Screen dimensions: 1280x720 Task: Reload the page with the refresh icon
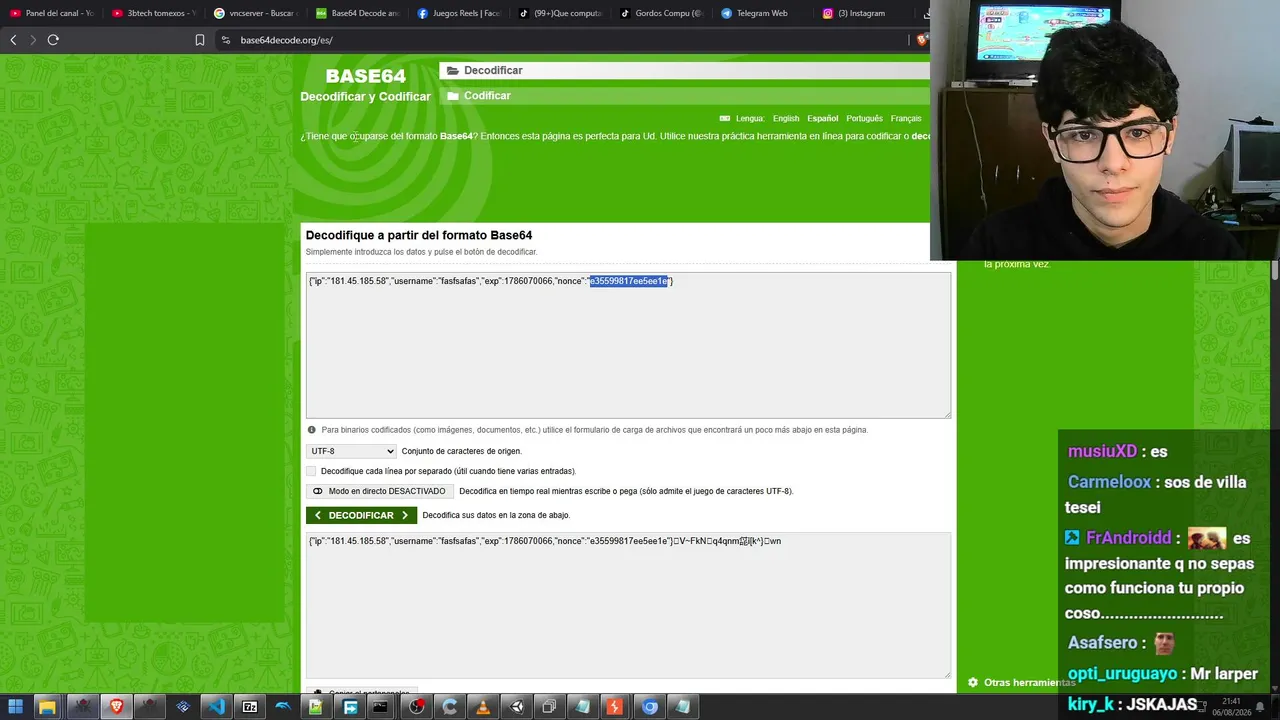tap(53, 40)
